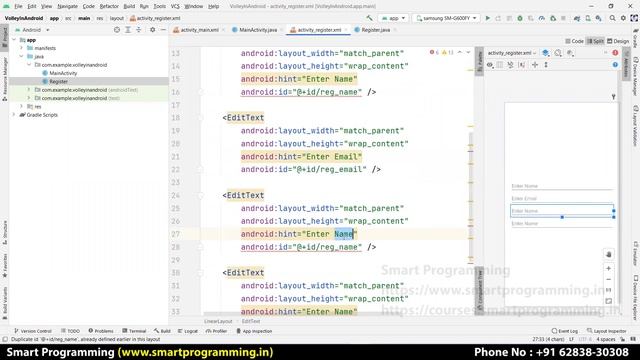This screenshot has width=640, height=360.
Task: Open the Profiler icon in the run toolbar
Action: coord(542,18)
